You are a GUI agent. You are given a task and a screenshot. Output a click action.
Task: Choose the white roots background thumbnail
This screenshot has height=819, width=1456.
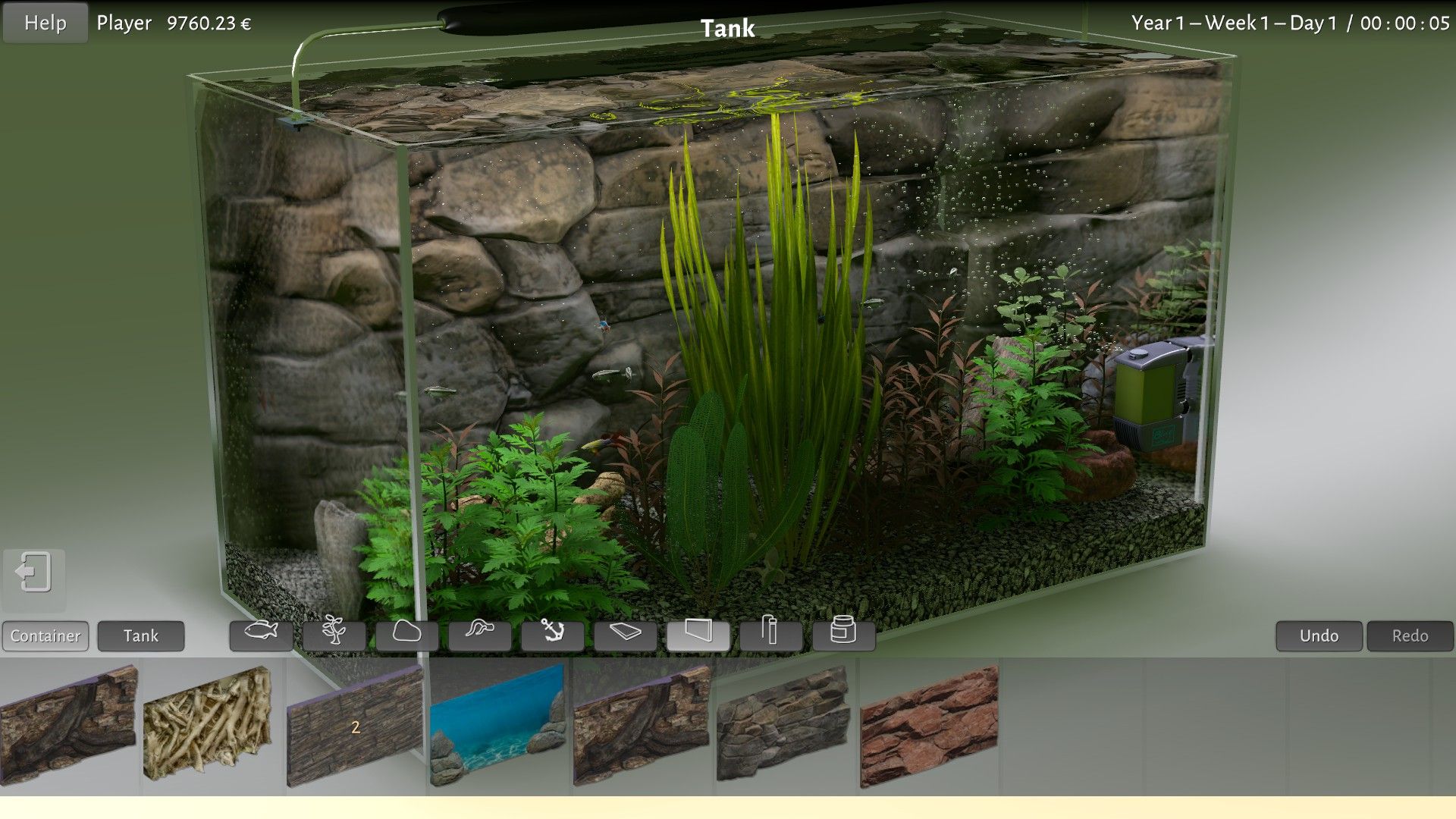point(208,725)
